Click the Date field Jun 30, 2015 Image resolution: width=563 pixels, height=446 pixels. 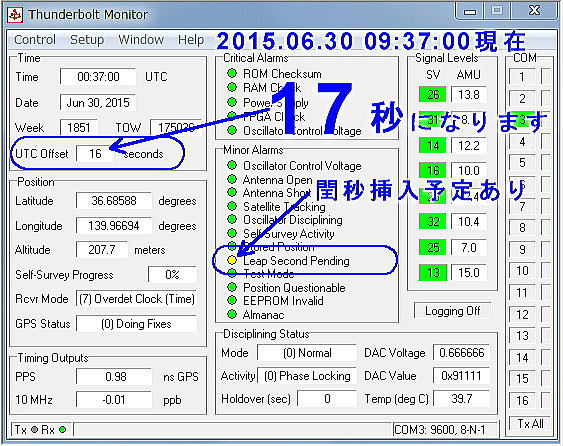tap(98, 103)
